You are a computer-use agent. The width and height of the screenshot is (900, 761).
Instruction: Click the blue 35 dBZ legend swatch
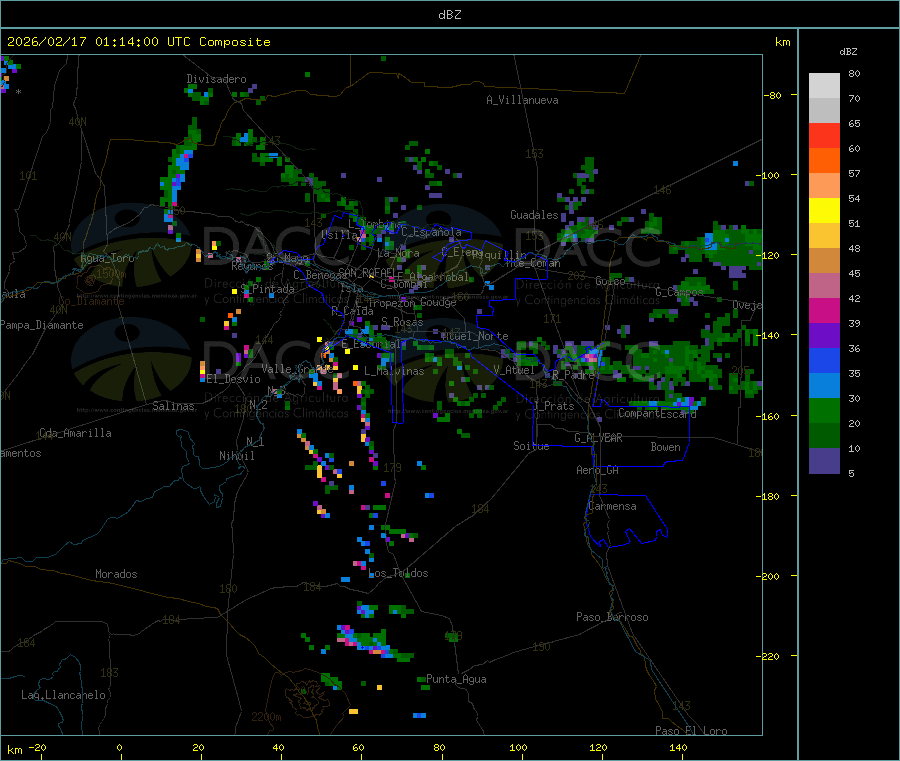point(824,360)
